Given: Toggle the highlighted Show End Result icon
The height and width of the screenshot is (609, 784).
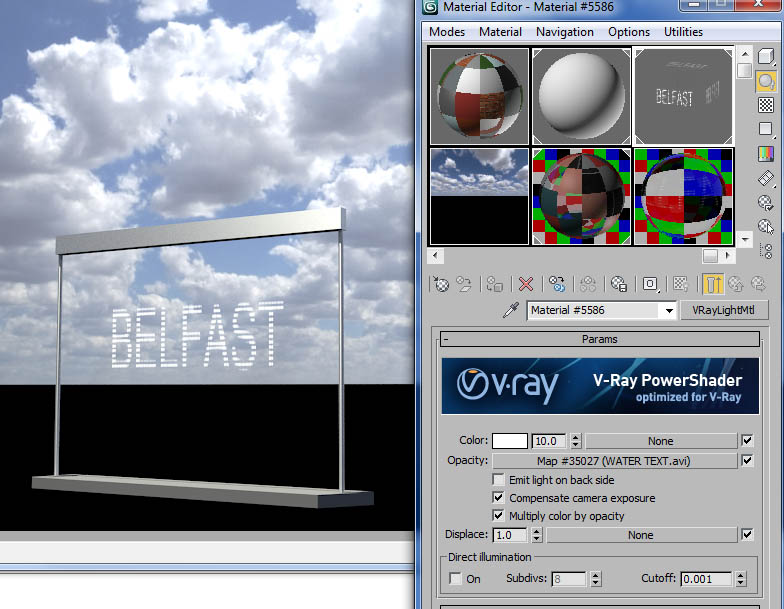Looking at the screenshot, I should point(712,284).
